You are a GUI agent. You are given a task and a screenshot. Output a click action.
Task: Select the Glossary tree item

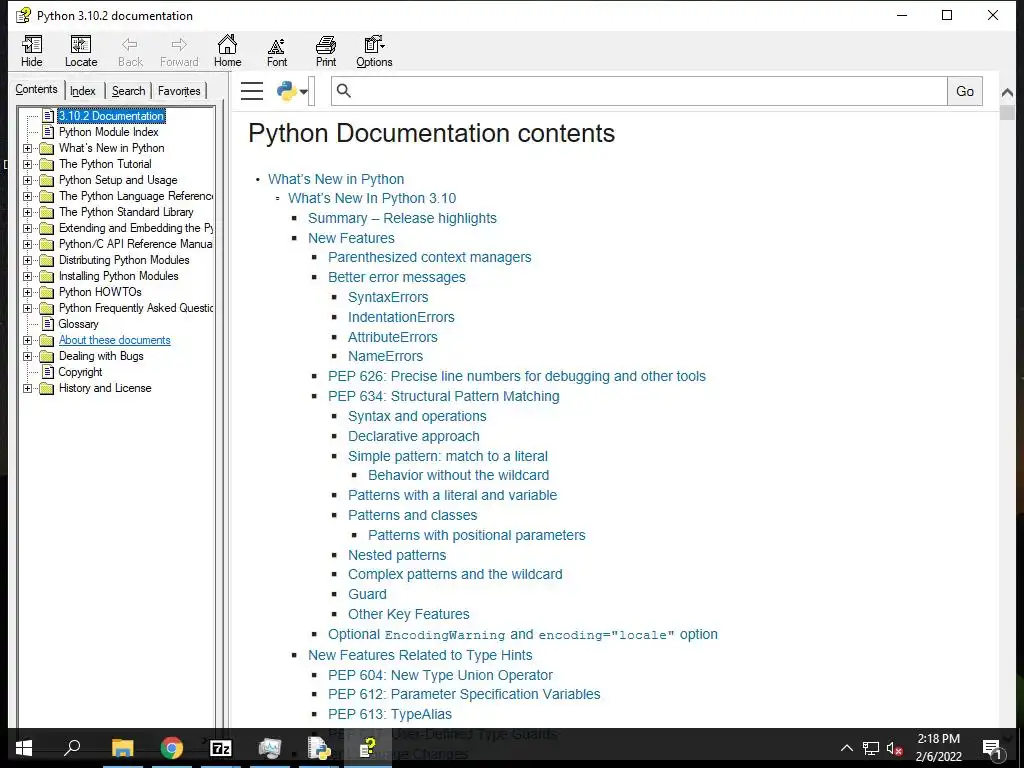click(x=78, y=324)
